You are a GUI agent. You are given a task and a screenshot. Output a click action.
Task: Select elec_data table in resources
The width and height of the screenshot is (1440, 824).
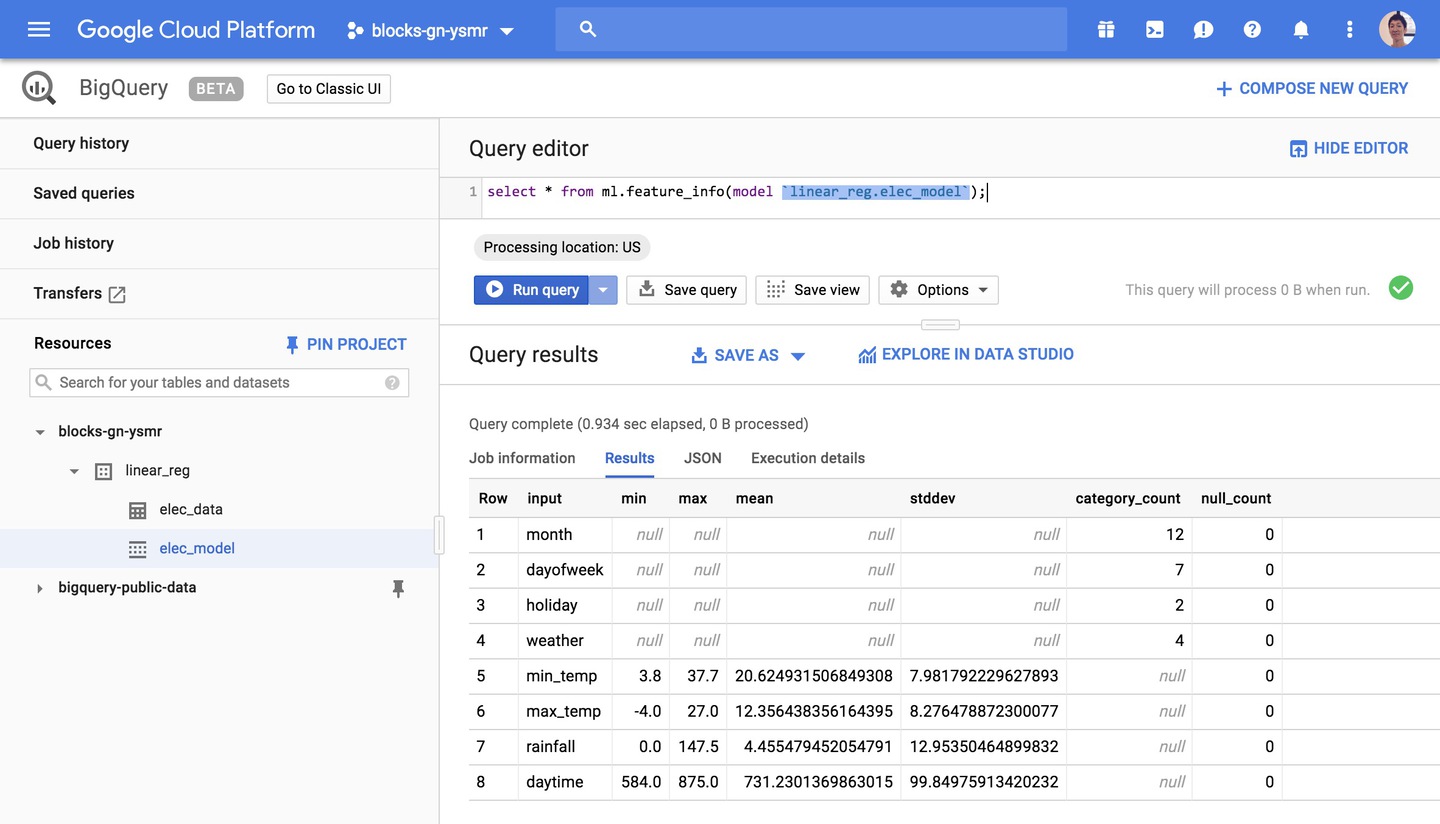click(x=191, y=509)
